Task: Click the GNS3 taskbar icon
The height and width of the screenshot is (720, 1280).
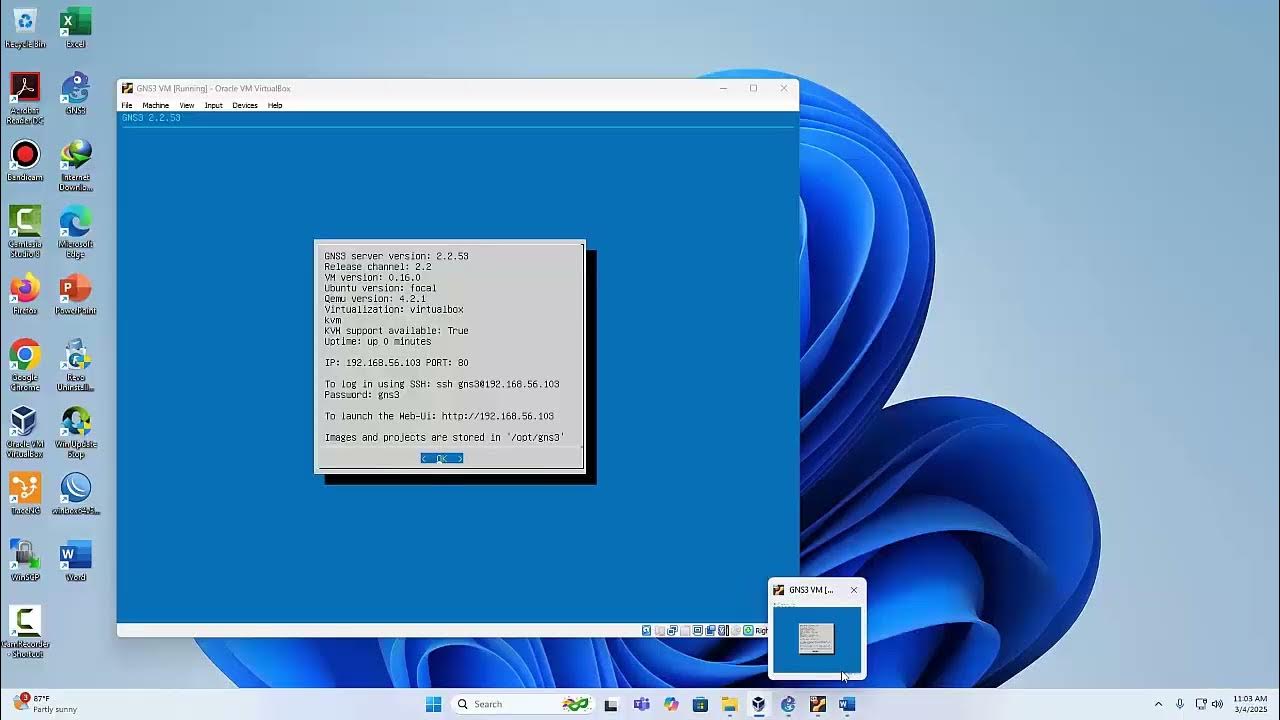Action: 788,704
